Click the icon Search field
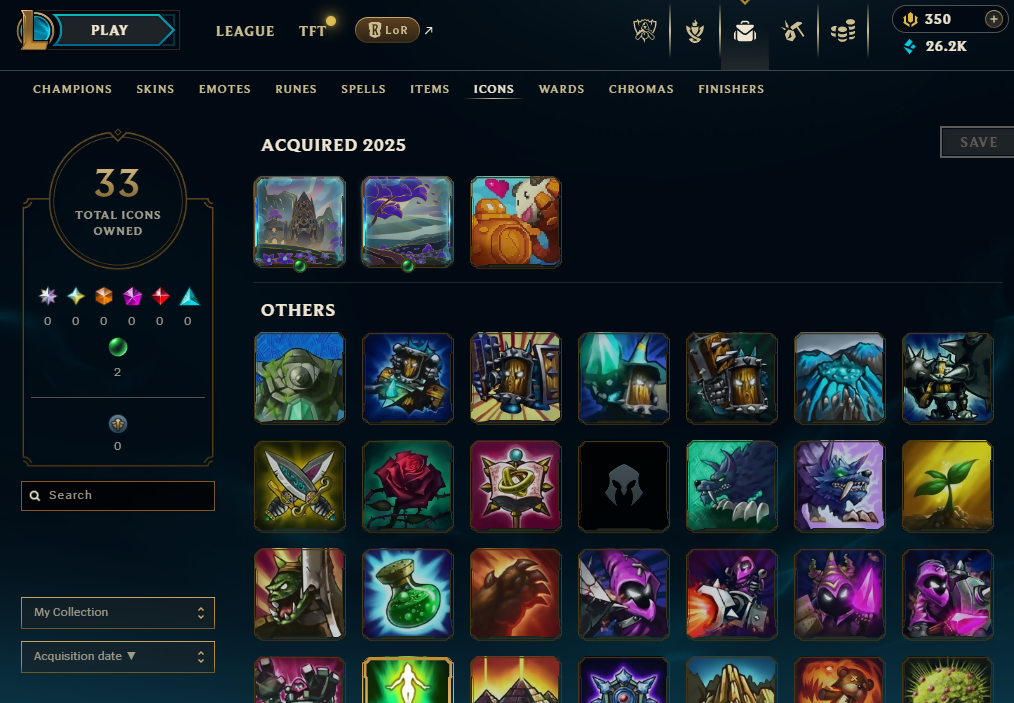 pyautogui.click(x=118, y=495)
